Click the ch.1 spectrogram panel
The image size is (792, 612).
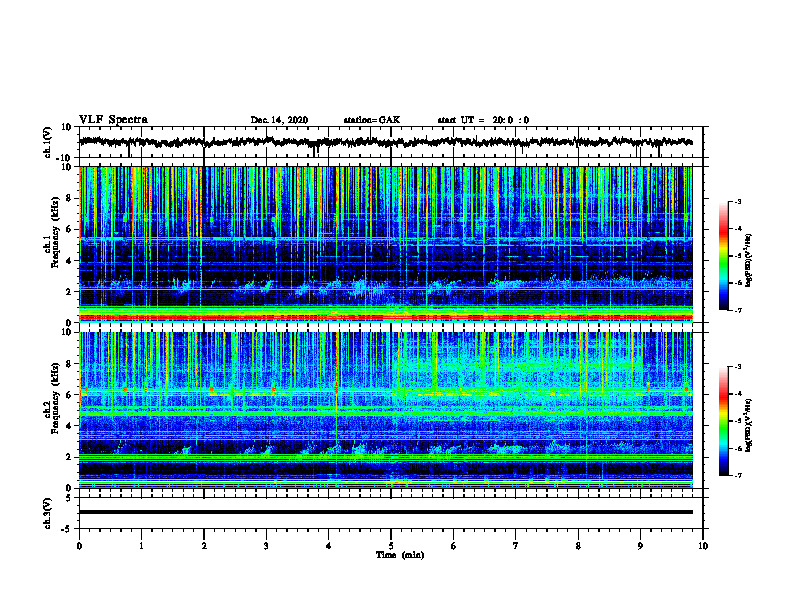pyautogui.click(x=385, y=244)
